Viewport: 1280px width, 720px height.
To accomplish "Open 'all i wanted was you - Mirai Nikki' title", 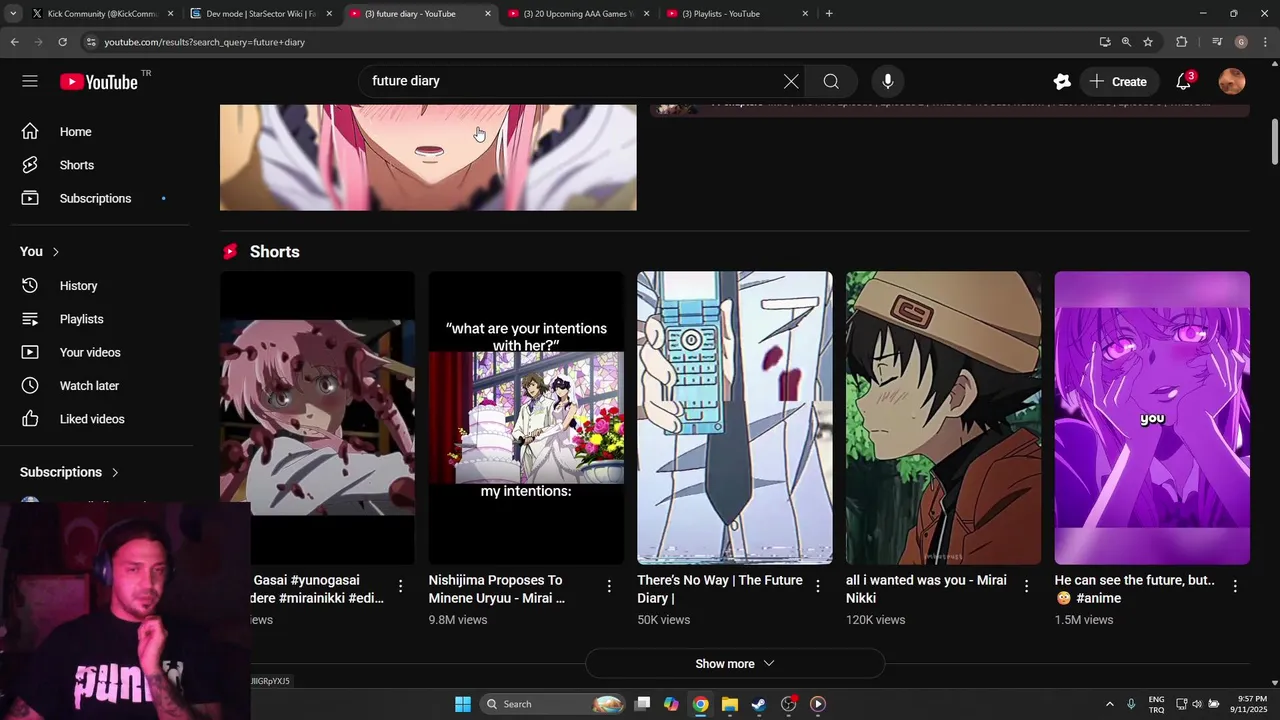I will click(926, 589).
